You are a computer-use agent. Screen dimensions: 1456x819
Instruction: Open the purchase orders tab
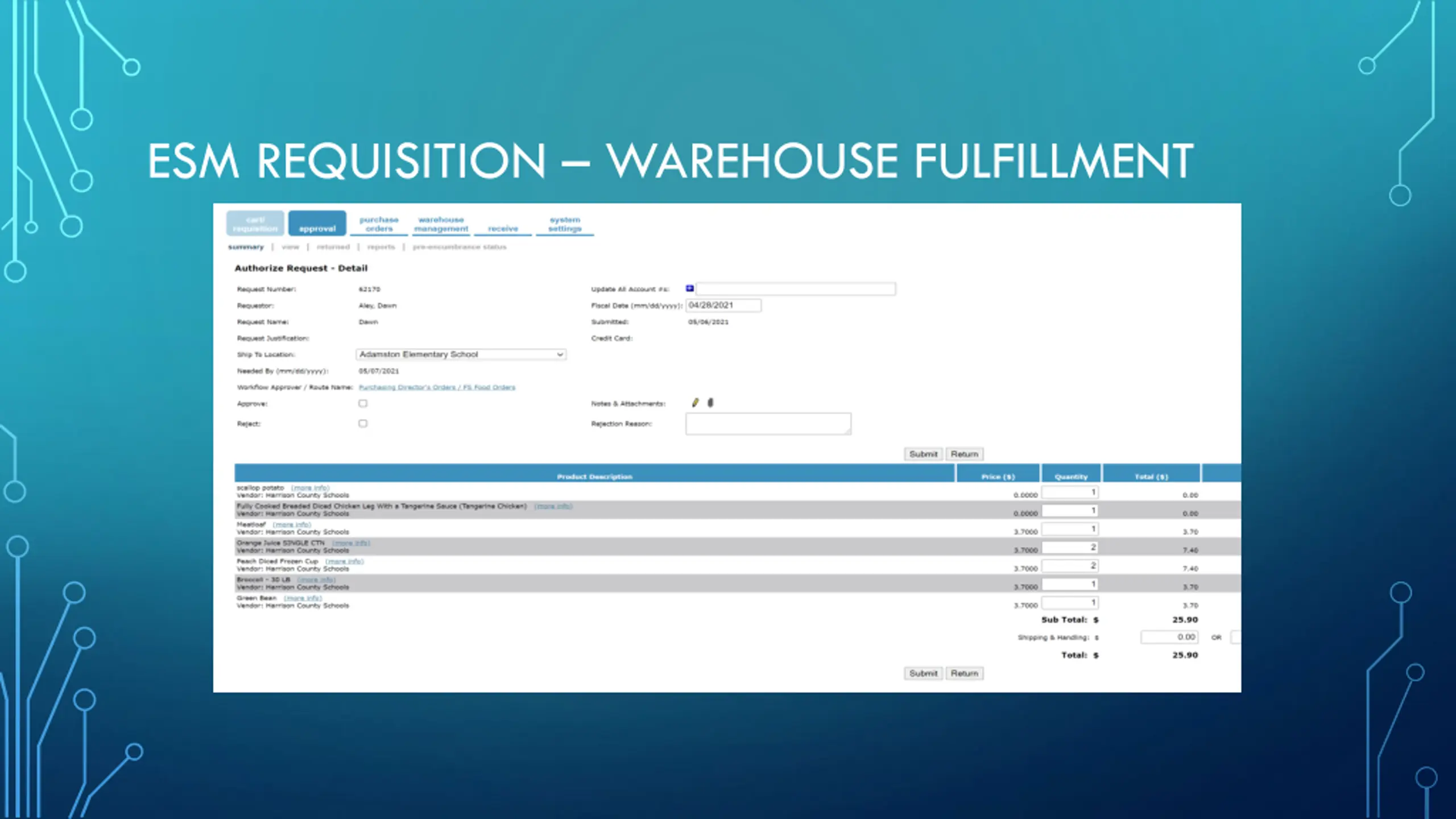point(379,224)
